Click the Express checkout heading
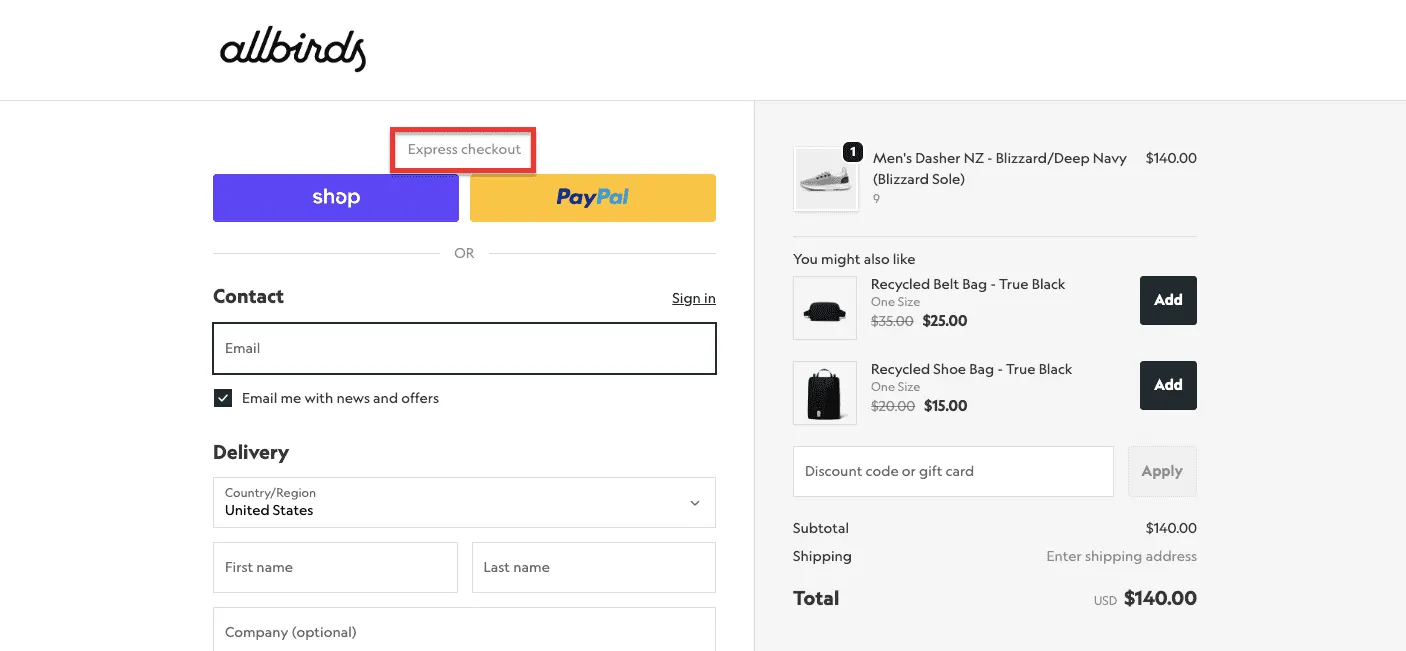 tap(462, 149)
